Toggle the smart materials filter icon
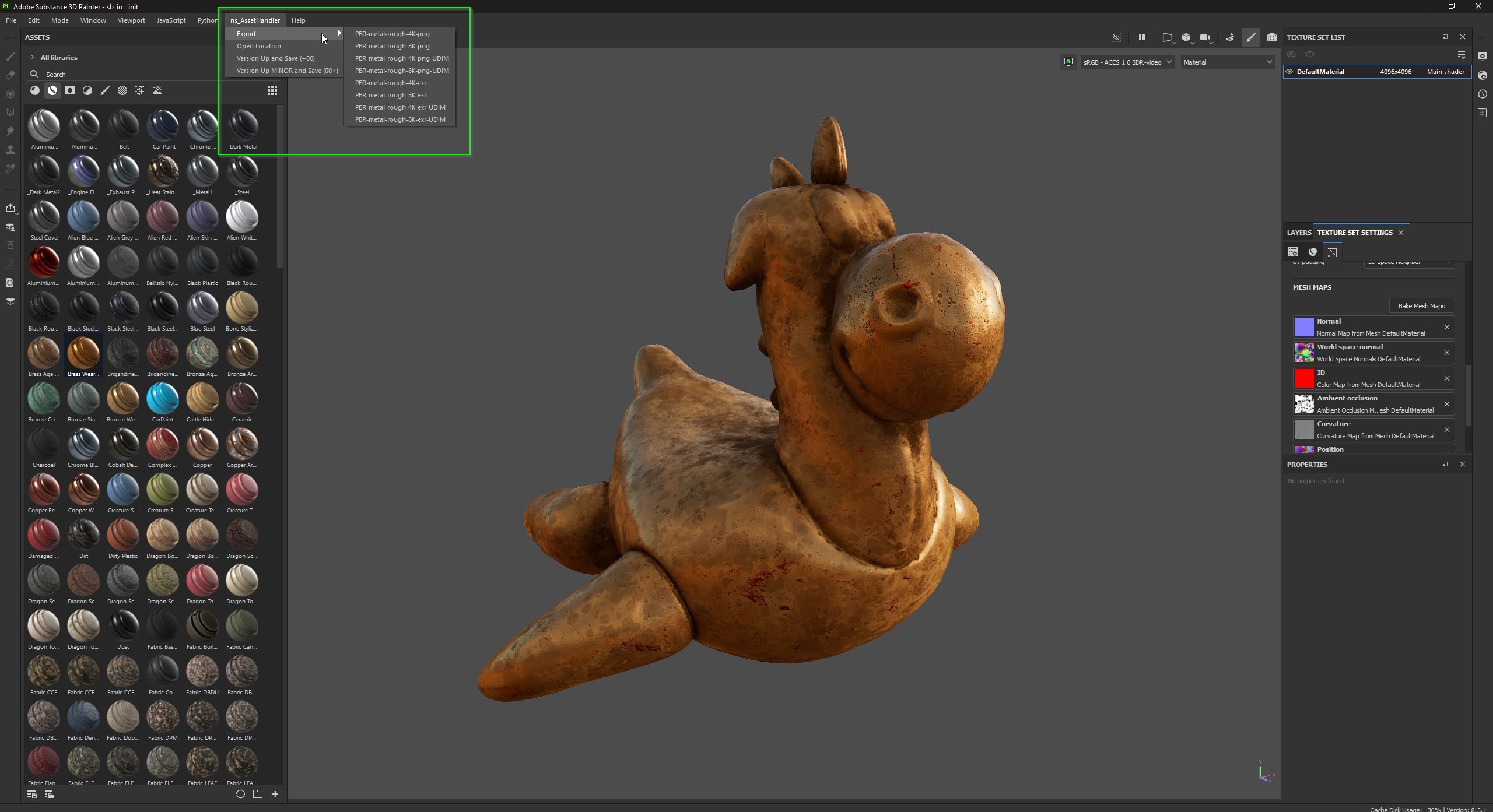 tap(52, 90)
